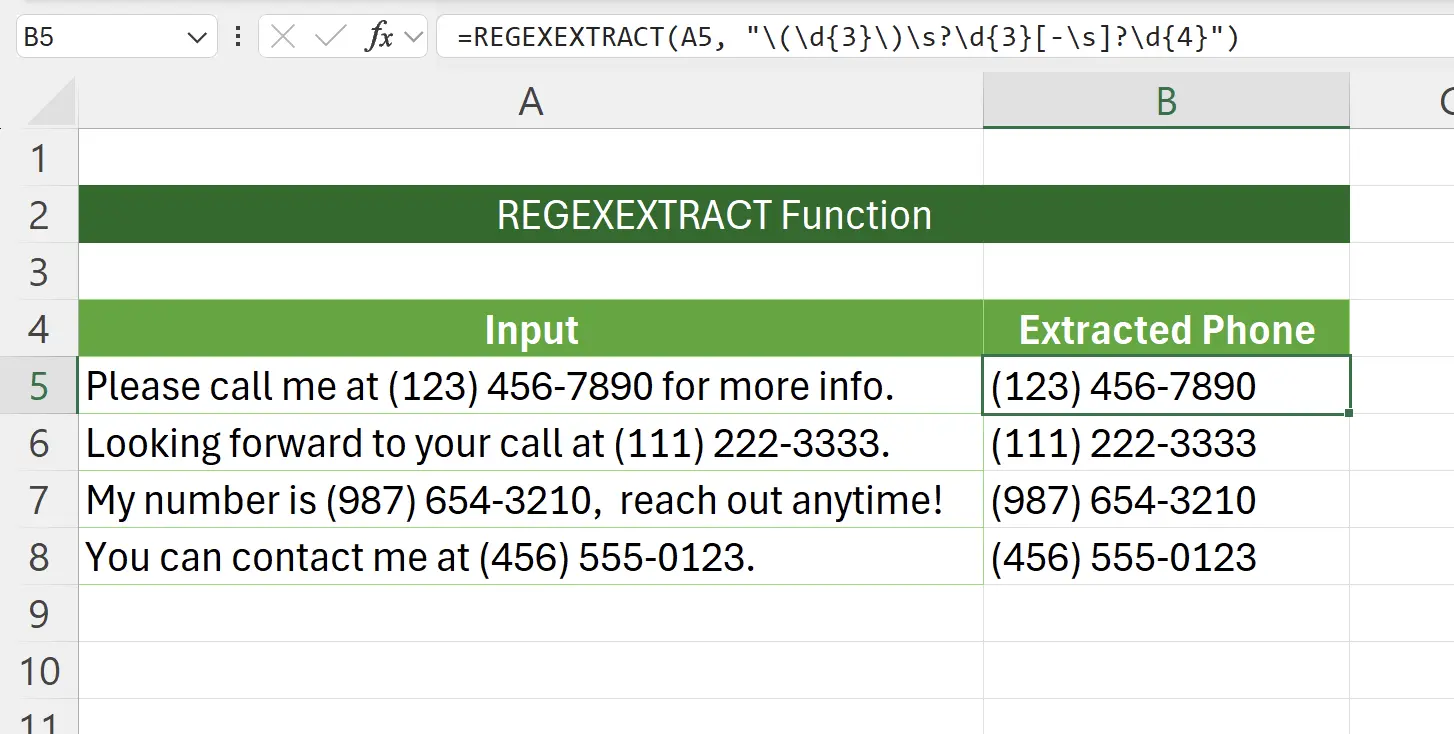Open the Name Box dropdown

pyautogui.click(x=197, y=36)
